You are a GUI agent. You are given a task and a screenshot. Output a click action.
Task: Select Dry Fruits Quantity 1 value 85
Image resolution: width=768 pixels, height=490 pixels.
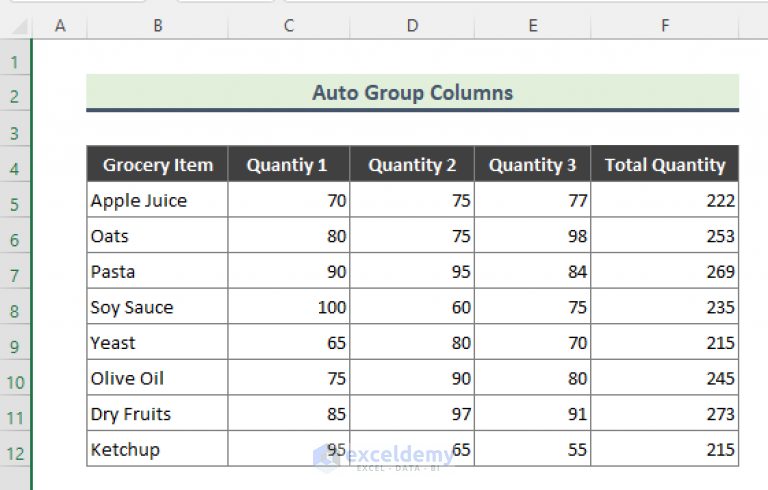click(289, 414)
